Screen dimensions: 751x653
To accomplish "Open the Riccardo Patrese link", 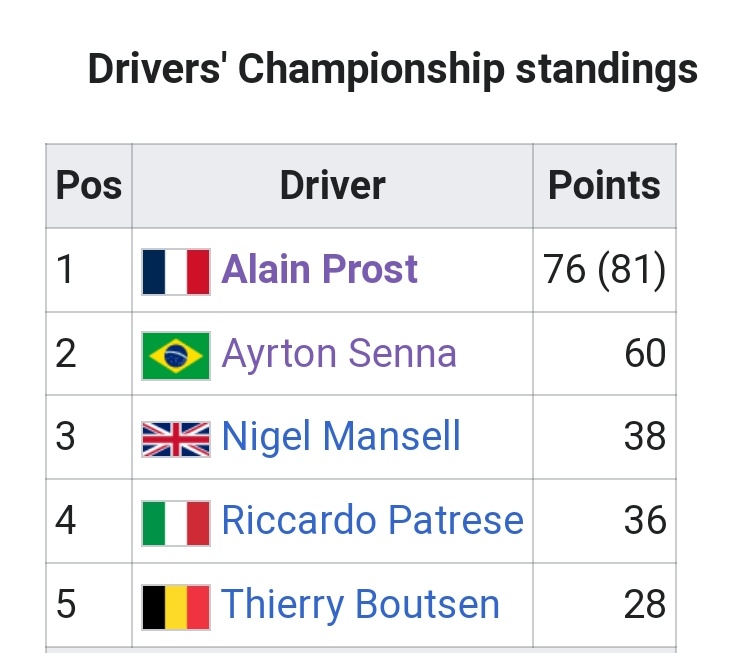I will 373,520.
